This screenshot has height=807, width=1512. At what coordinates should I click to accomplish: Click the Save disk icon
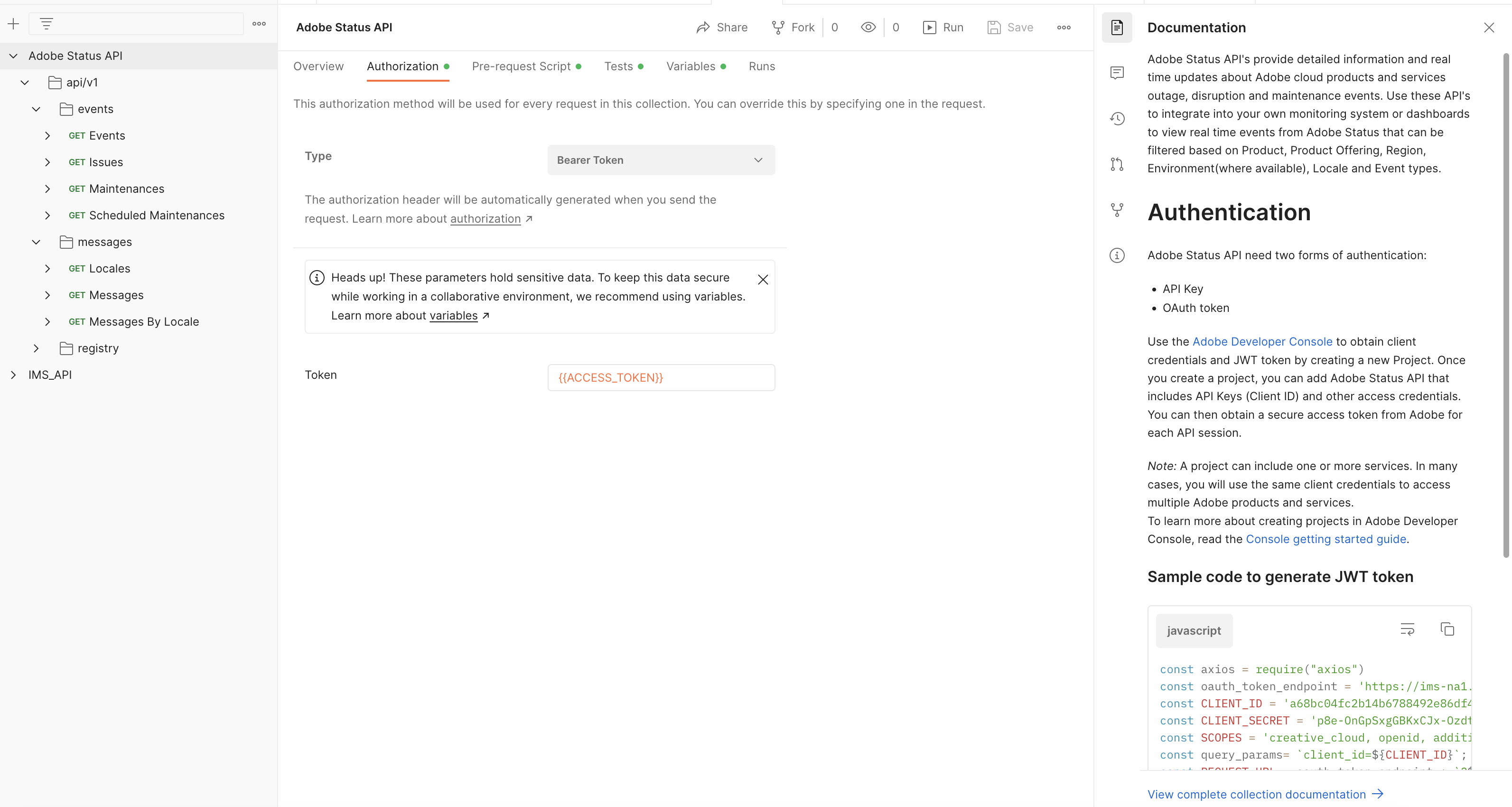click(x=994, y=28)
